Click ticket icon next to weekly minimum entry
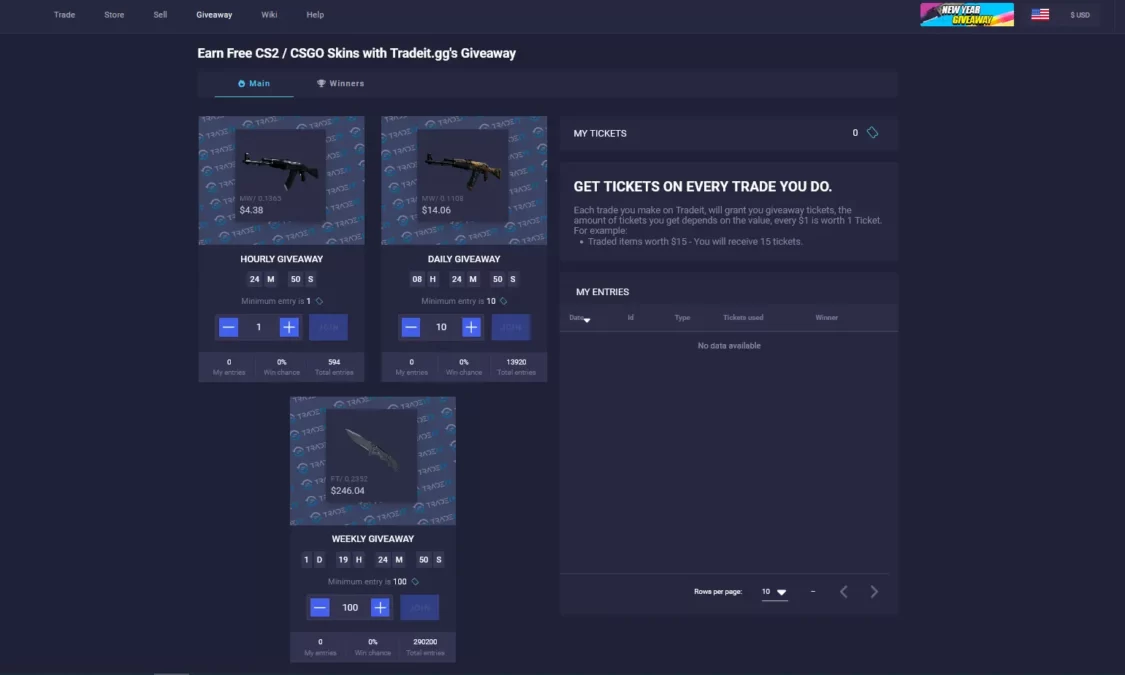The width and height of the screenshot is (1125, 675). pos(415,582)
